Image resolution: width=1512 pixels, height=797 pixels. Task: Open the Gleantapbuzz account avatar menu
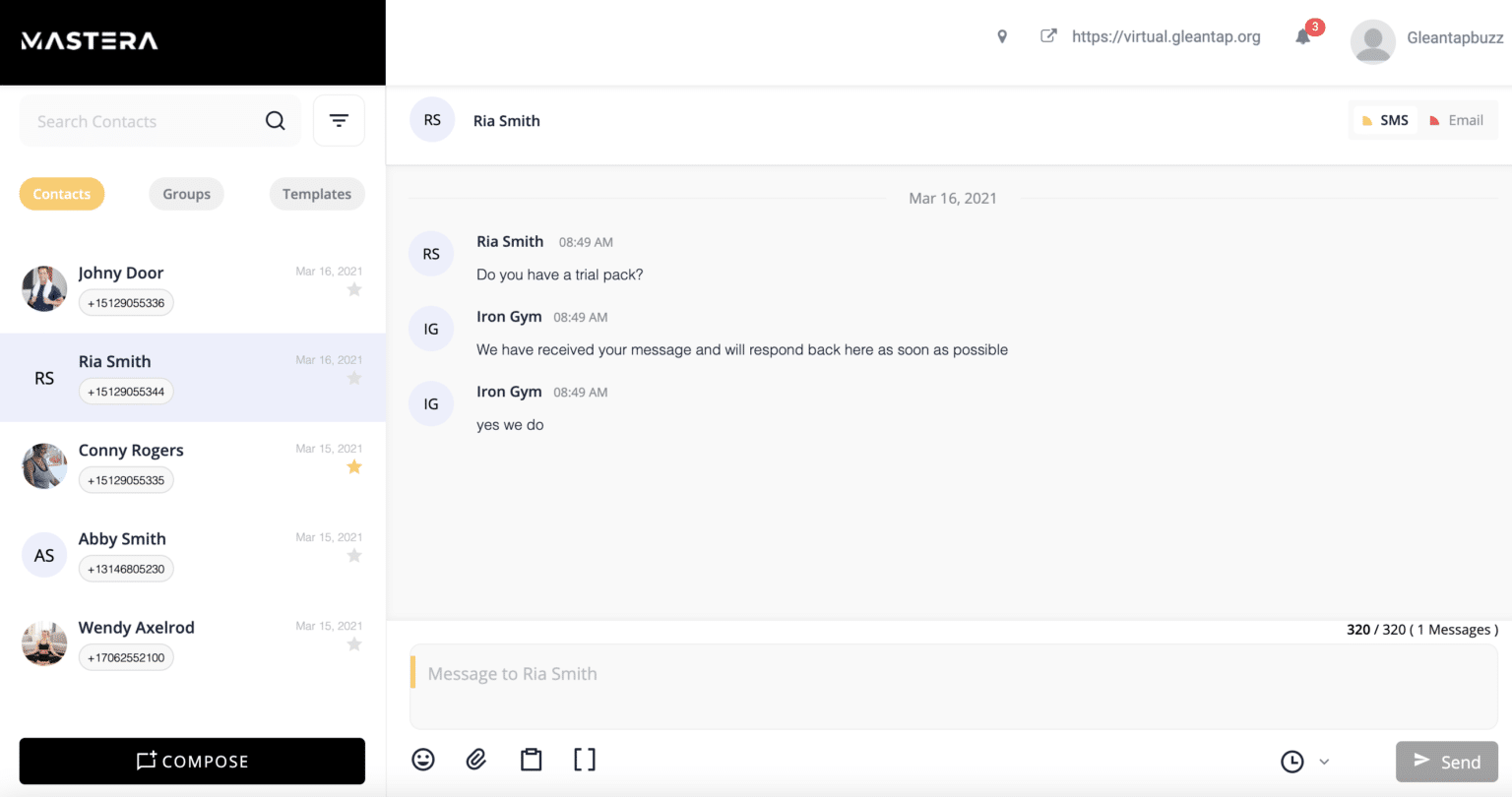click(x=1372, y=41)
